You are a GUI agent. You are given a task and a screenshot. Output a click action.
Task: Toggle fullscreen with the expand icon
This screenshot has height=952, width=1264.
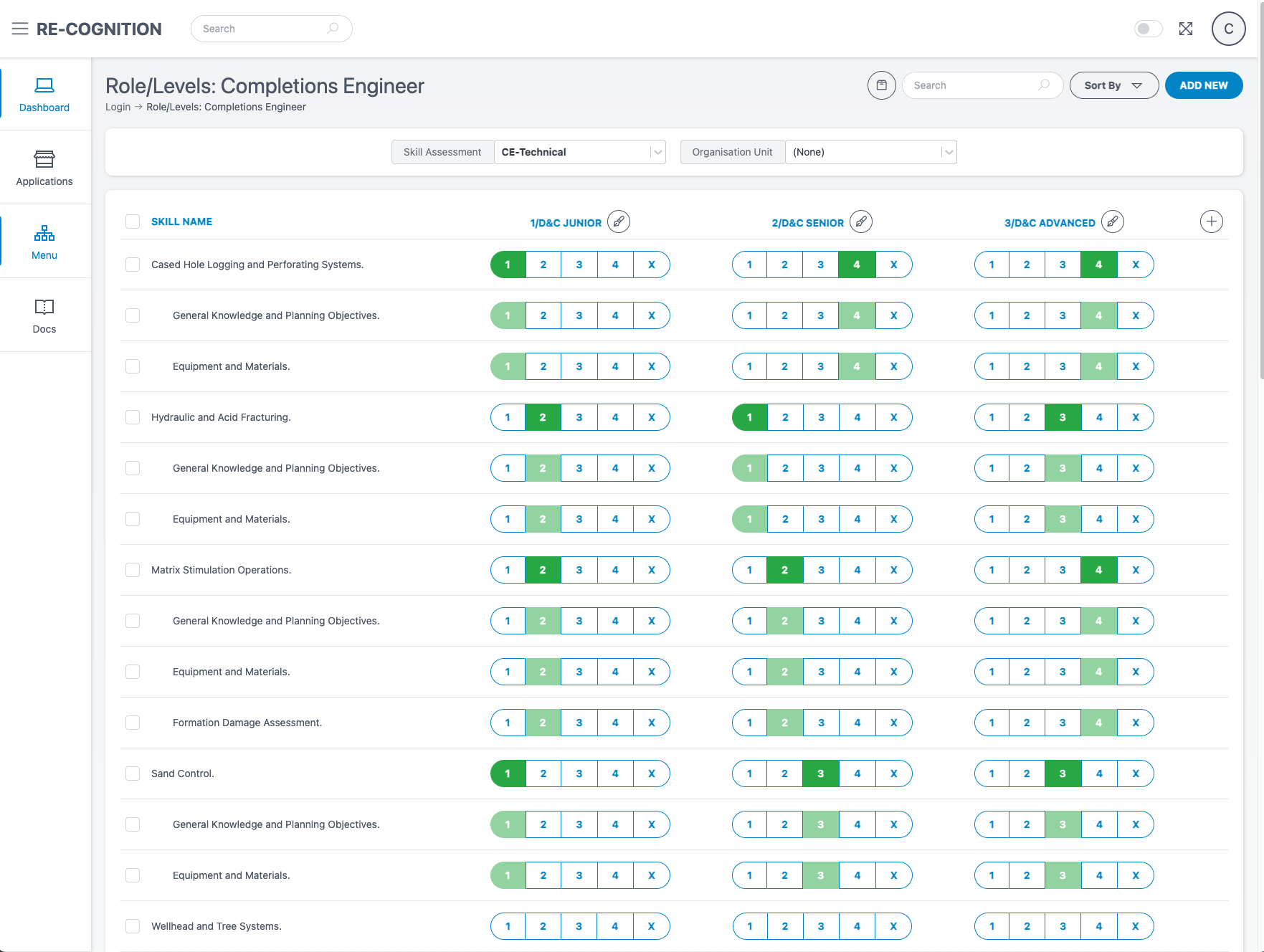(x=1186, y=29)
